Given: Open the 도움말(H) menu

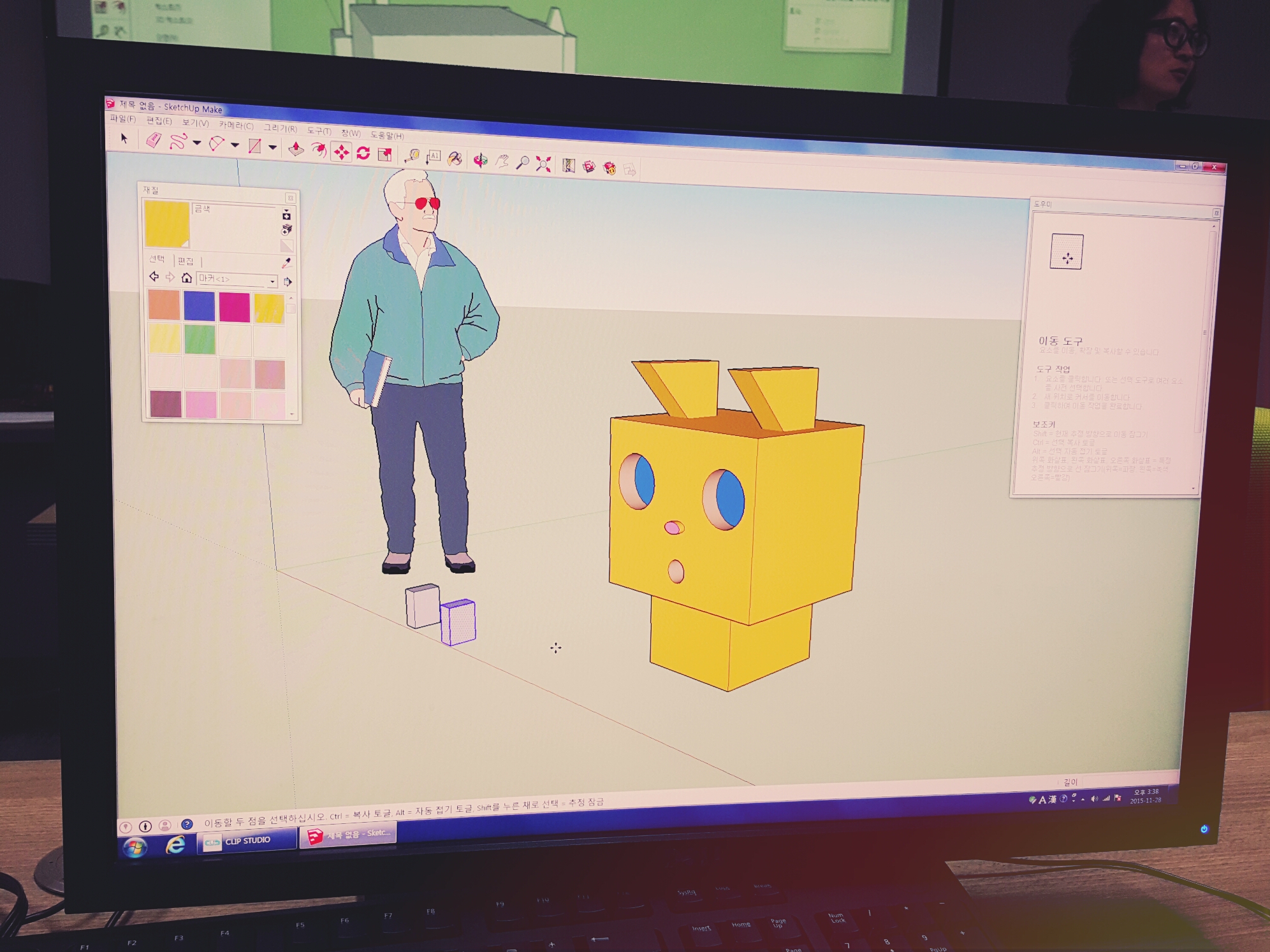Looking at the screenshot, I should pyautogui.click(x=387, y=135).
